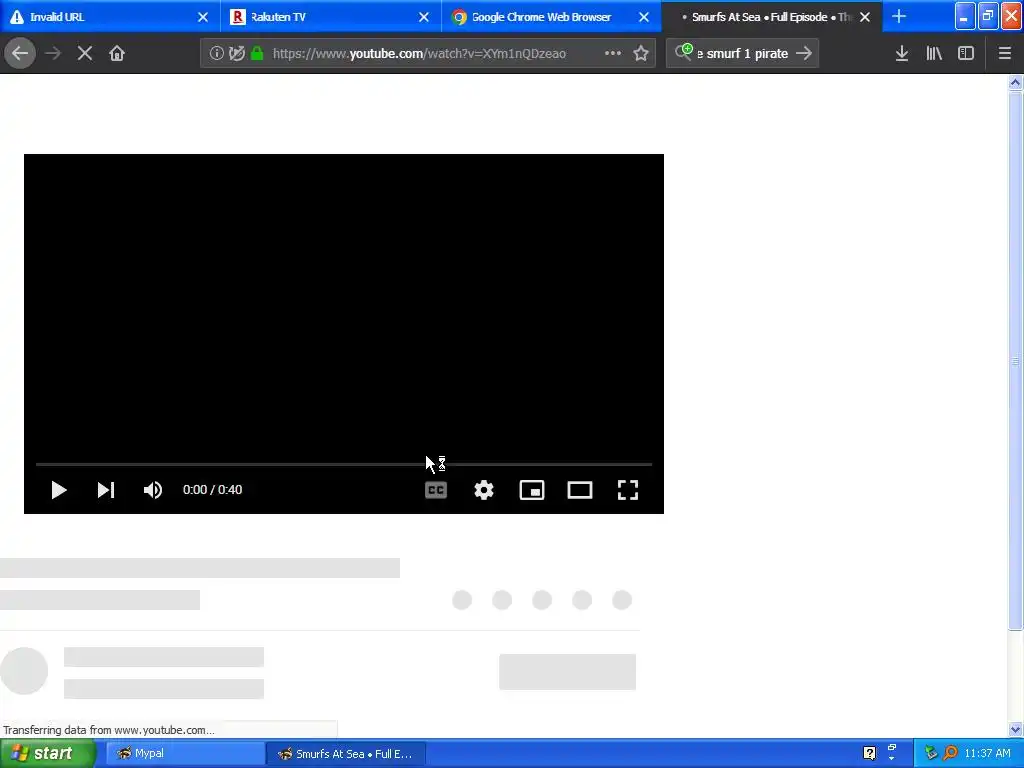
Task: Click the small restore tray icon
Action: pyautogui.click(x=892, y=748)
